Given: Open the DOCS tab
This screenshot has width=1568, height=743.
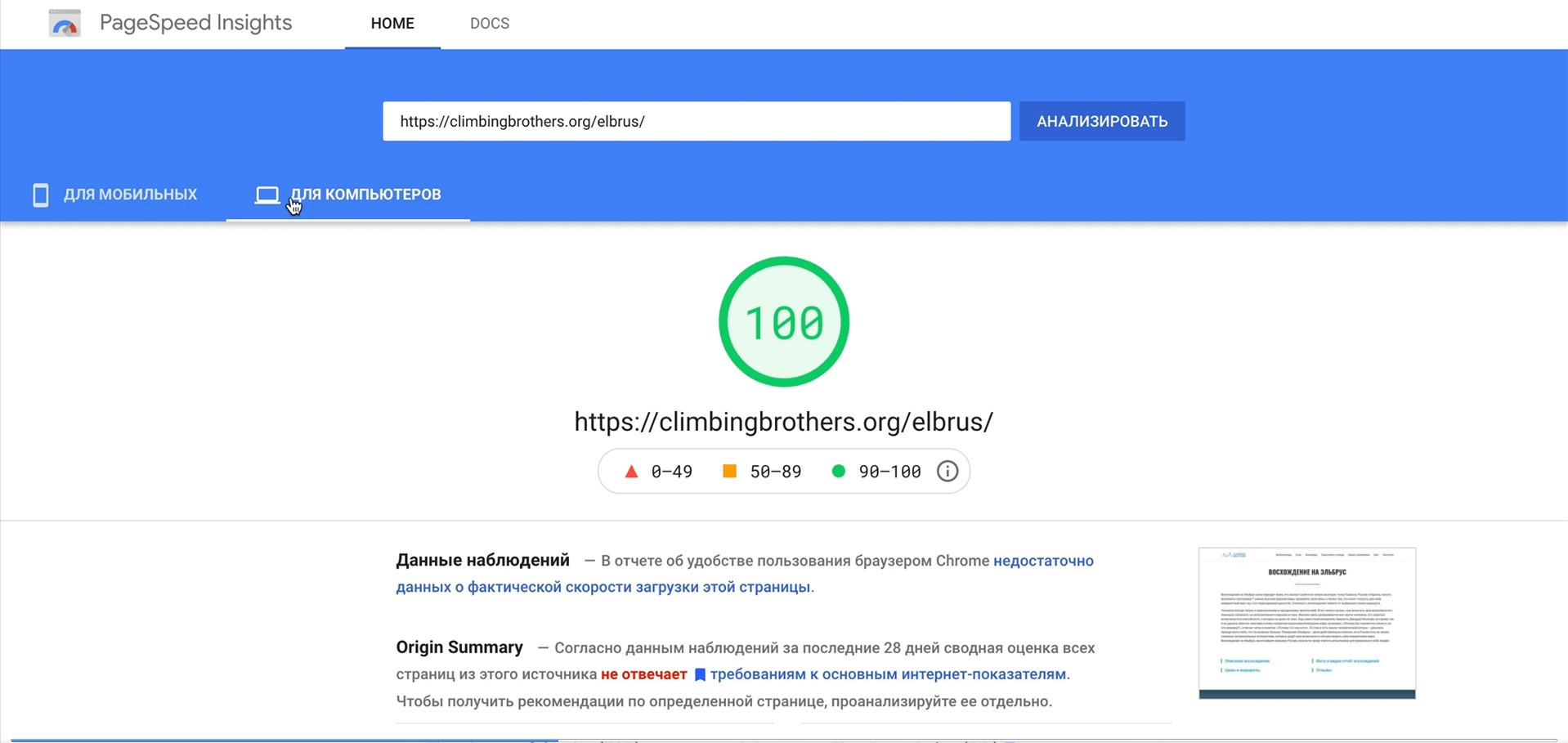Looking at the screenshot, I should tap(489, 24).
